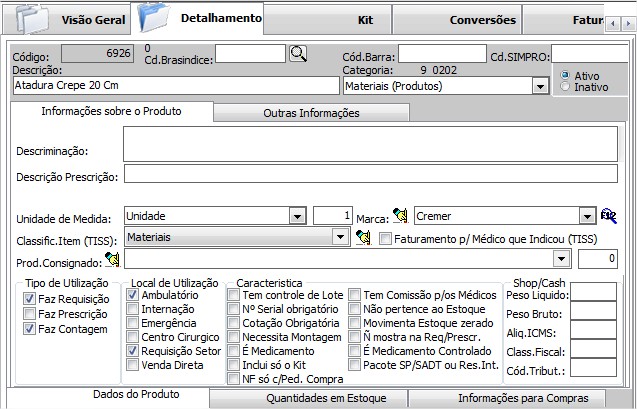Select the Inativo radio button
The height and width of the screenshot is (409, 637).
click(567, 88)
